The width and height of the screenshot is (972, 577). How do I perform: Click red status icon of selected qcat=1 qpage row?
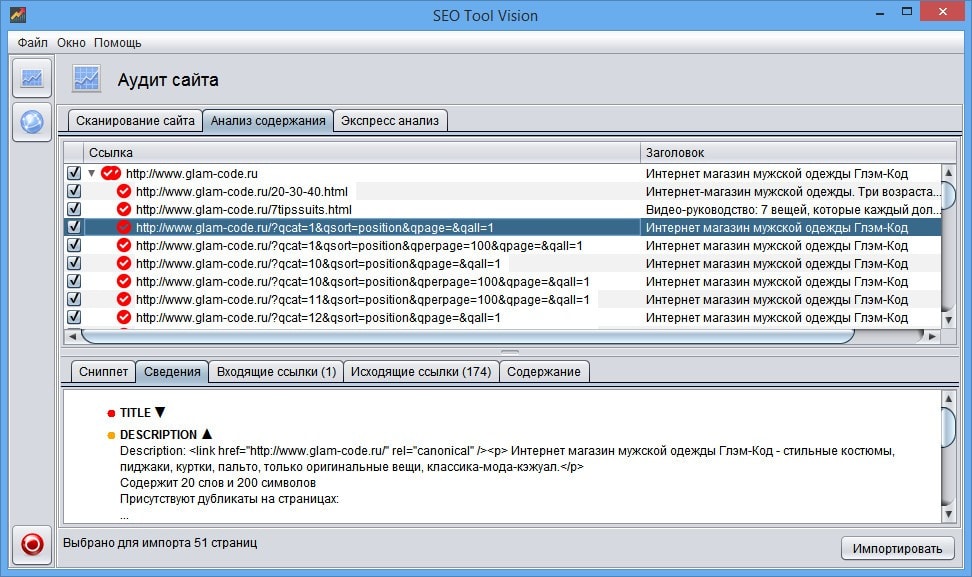[124, 227]
